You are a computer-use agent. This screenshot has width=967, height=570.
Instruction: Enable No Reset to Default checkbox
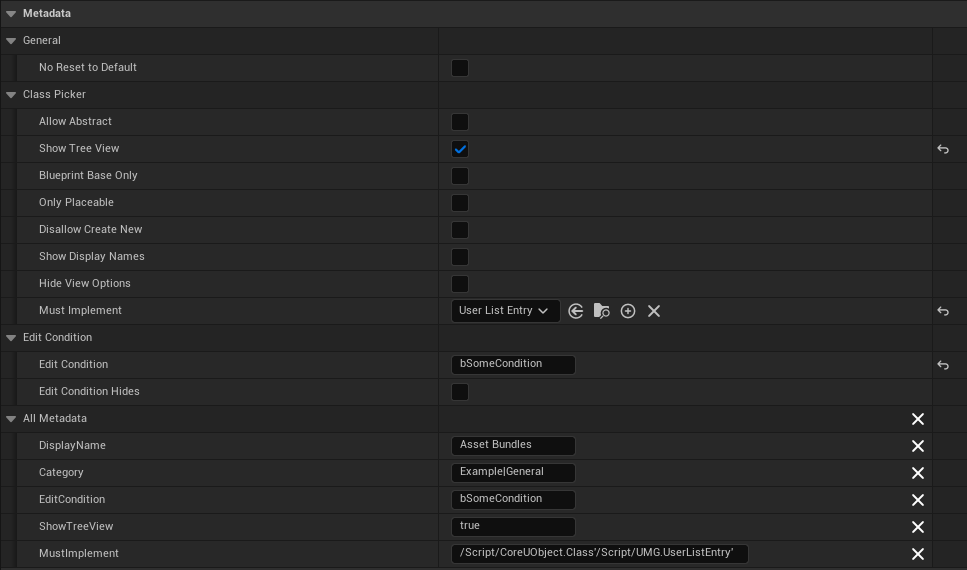click(x=459, y=68)
